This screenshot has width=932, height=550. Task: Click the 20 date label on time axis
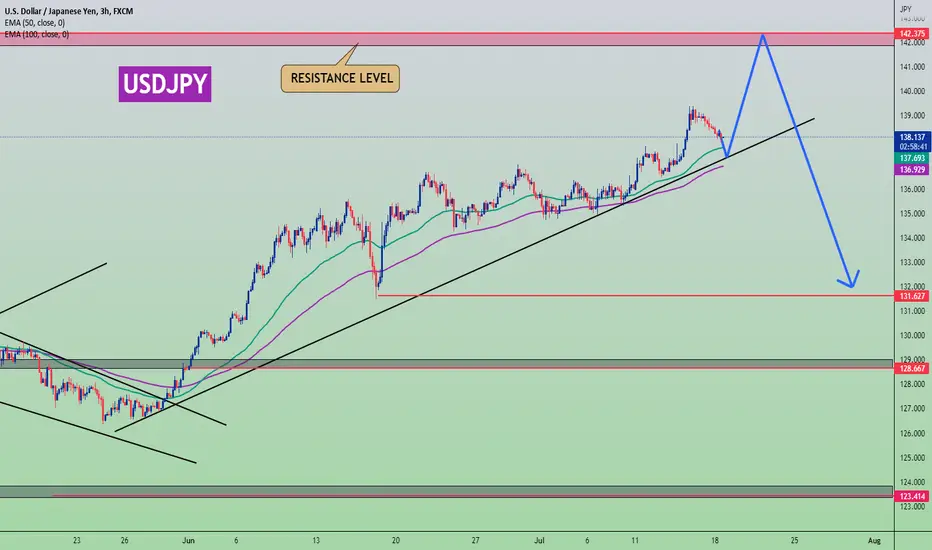[x=395, y=540]
